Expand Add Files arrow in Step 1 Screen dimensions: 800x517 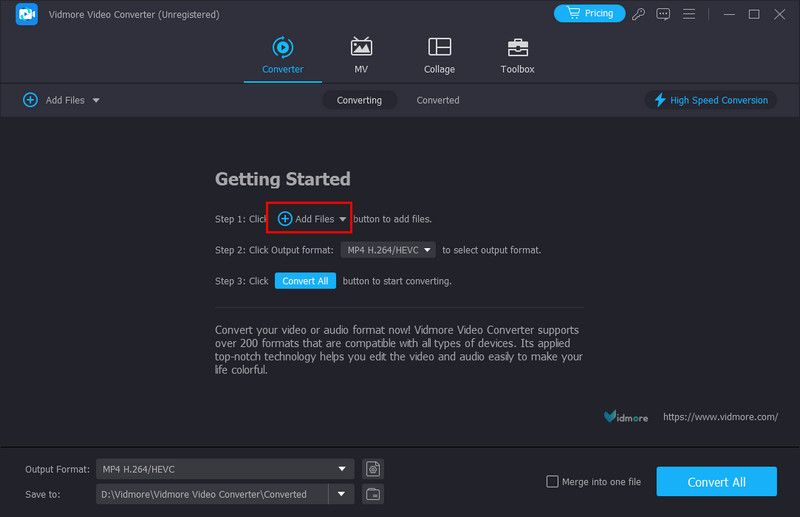[x=343, y=219]
